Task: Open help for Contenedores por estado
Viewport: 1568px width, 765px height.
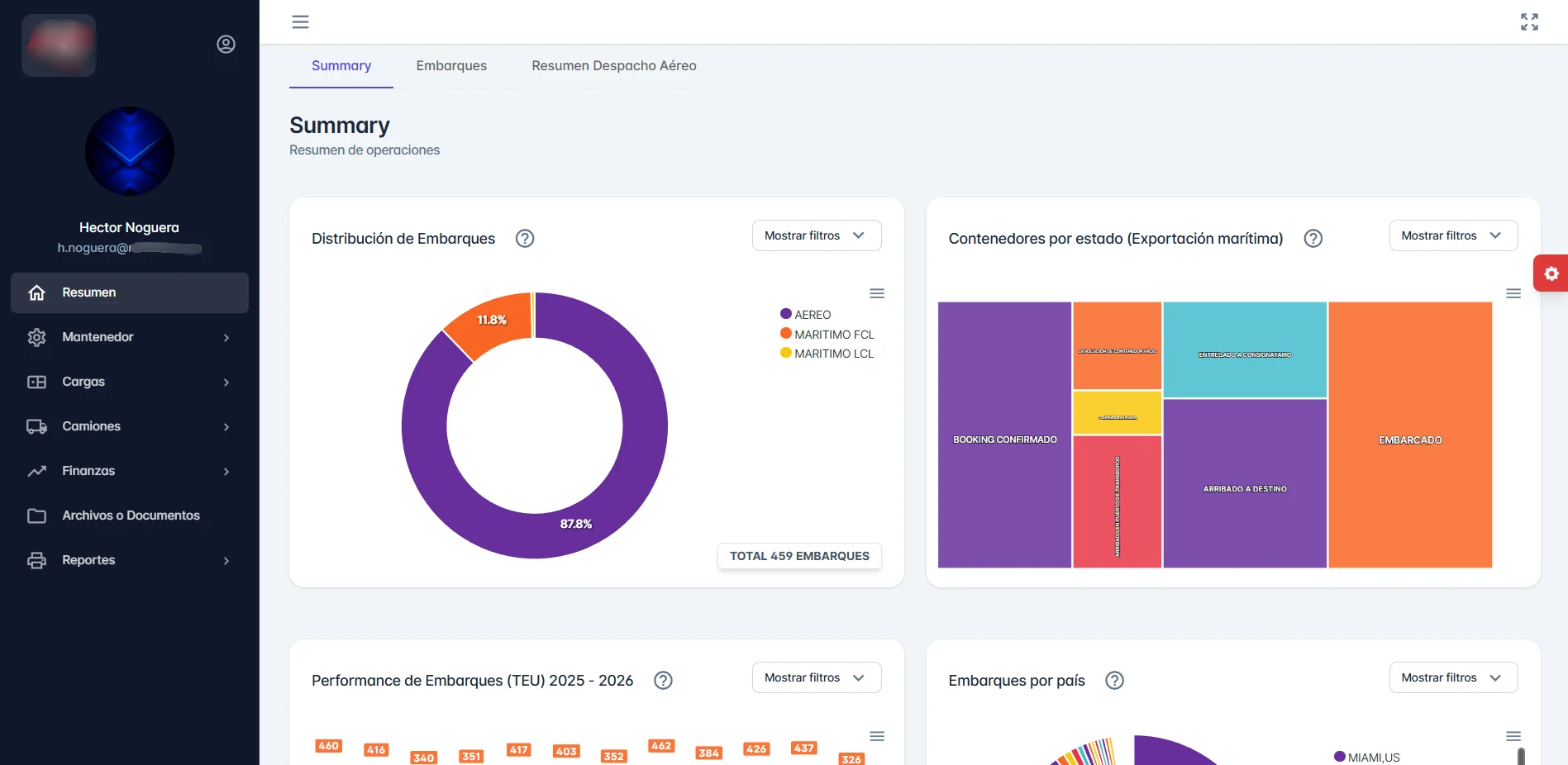Action: click(1313, 239)
